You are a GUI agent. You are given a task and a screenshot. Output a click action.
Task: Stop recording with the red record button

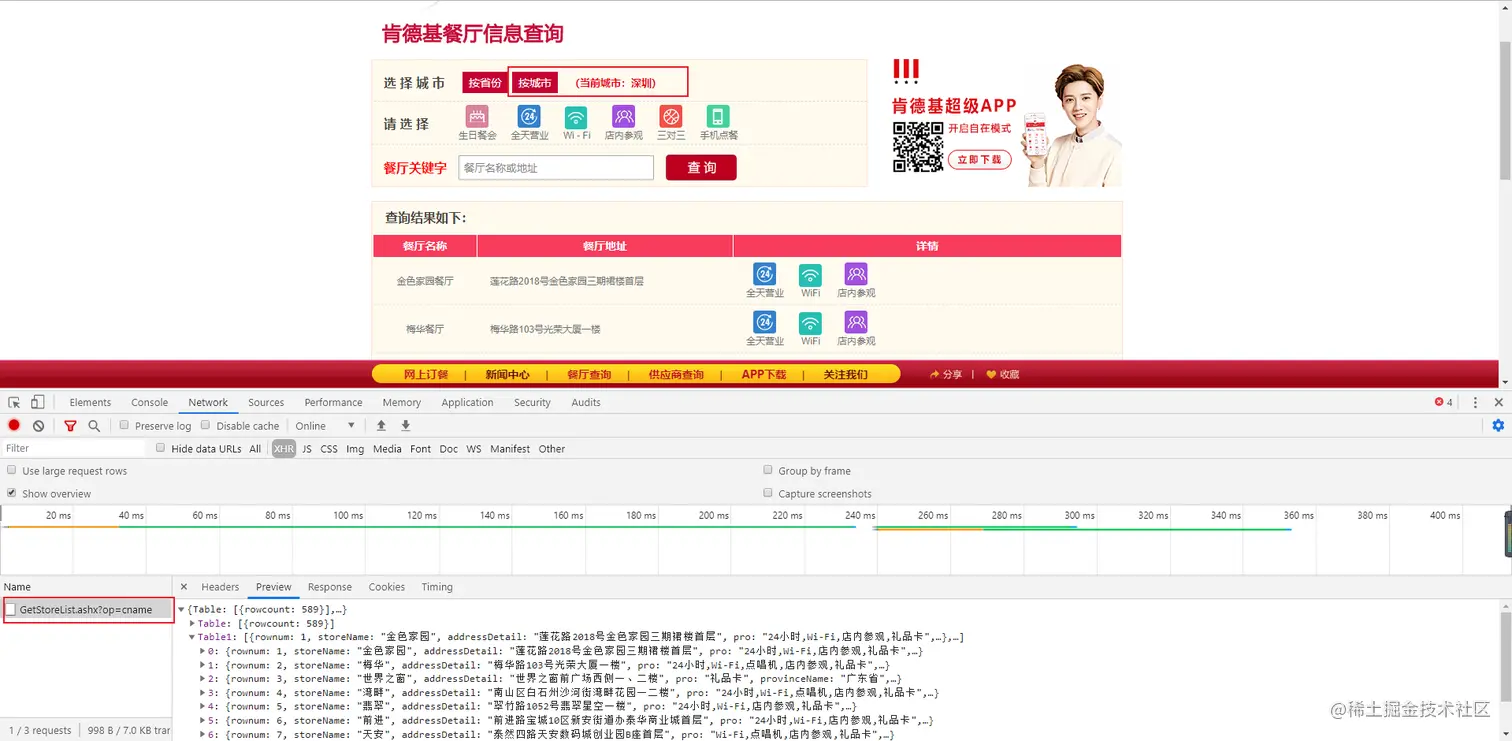14,425
